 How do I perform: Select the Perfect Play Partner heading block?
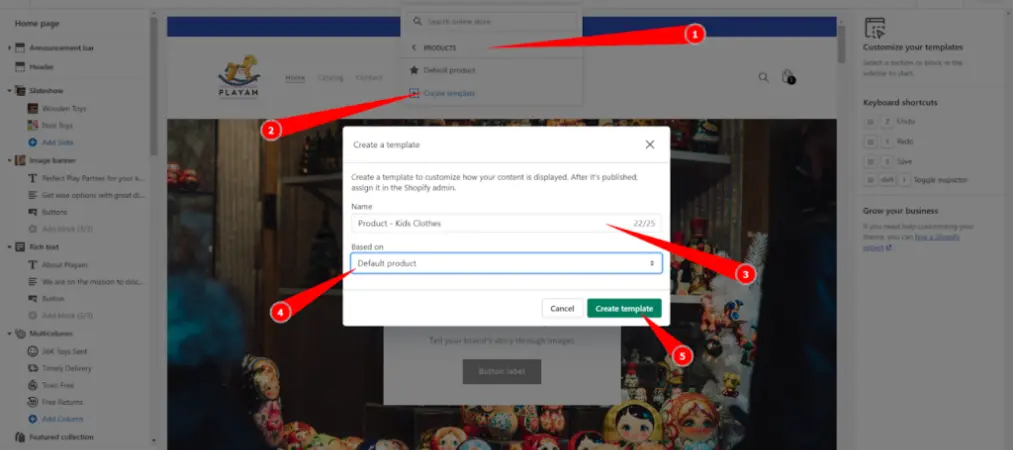[94, 178]
